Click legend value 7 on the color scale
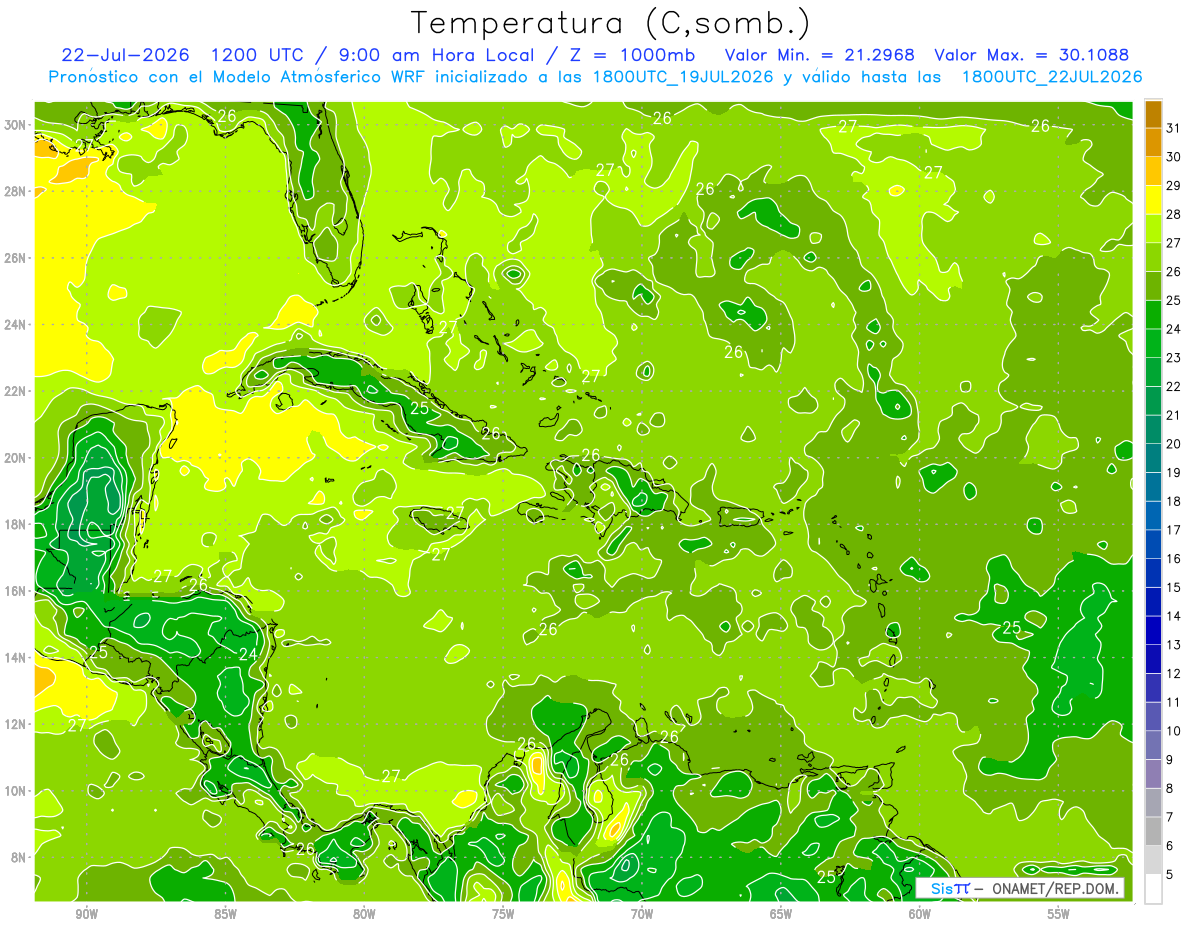1200x927 pixels. pos(1171,818)
